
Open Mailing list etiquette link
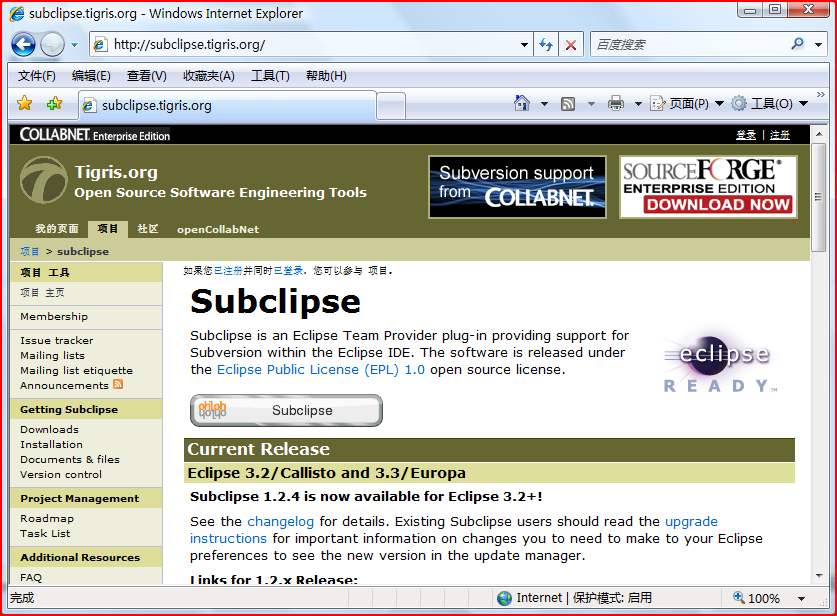point(76,370)
